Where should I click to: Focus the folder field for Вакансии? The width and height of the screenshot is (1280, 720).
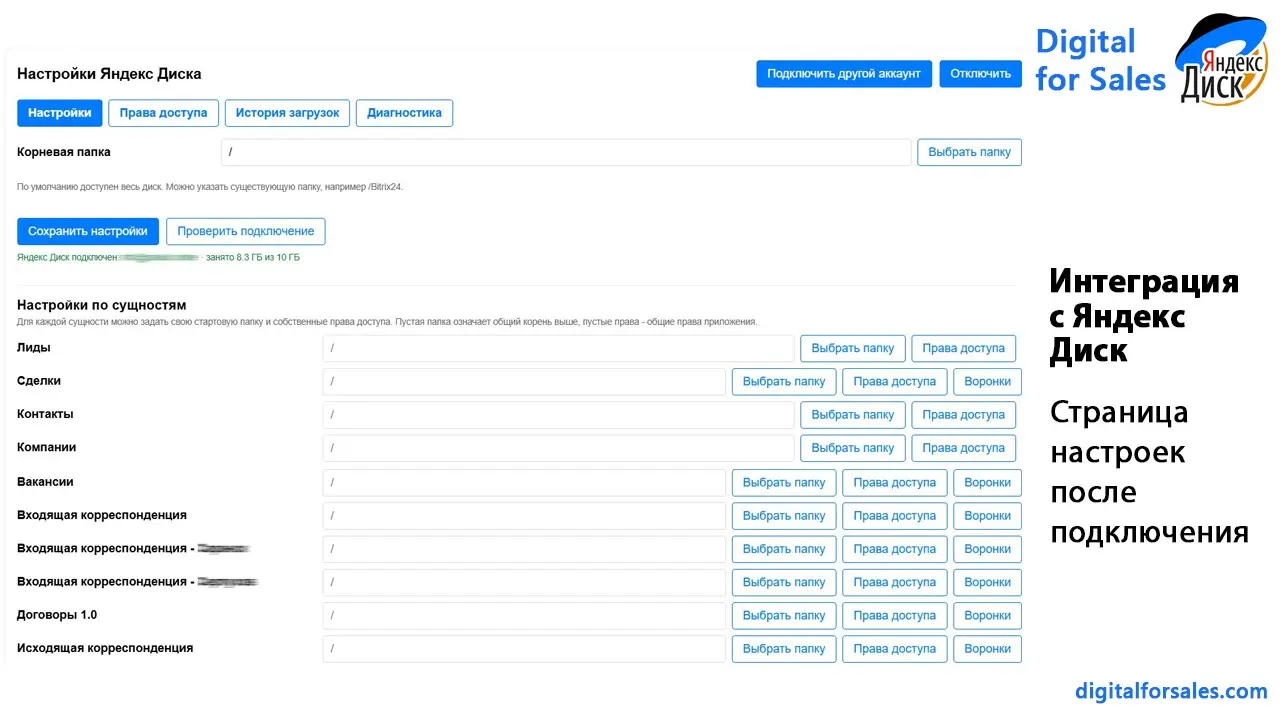(x=524, y=483)
